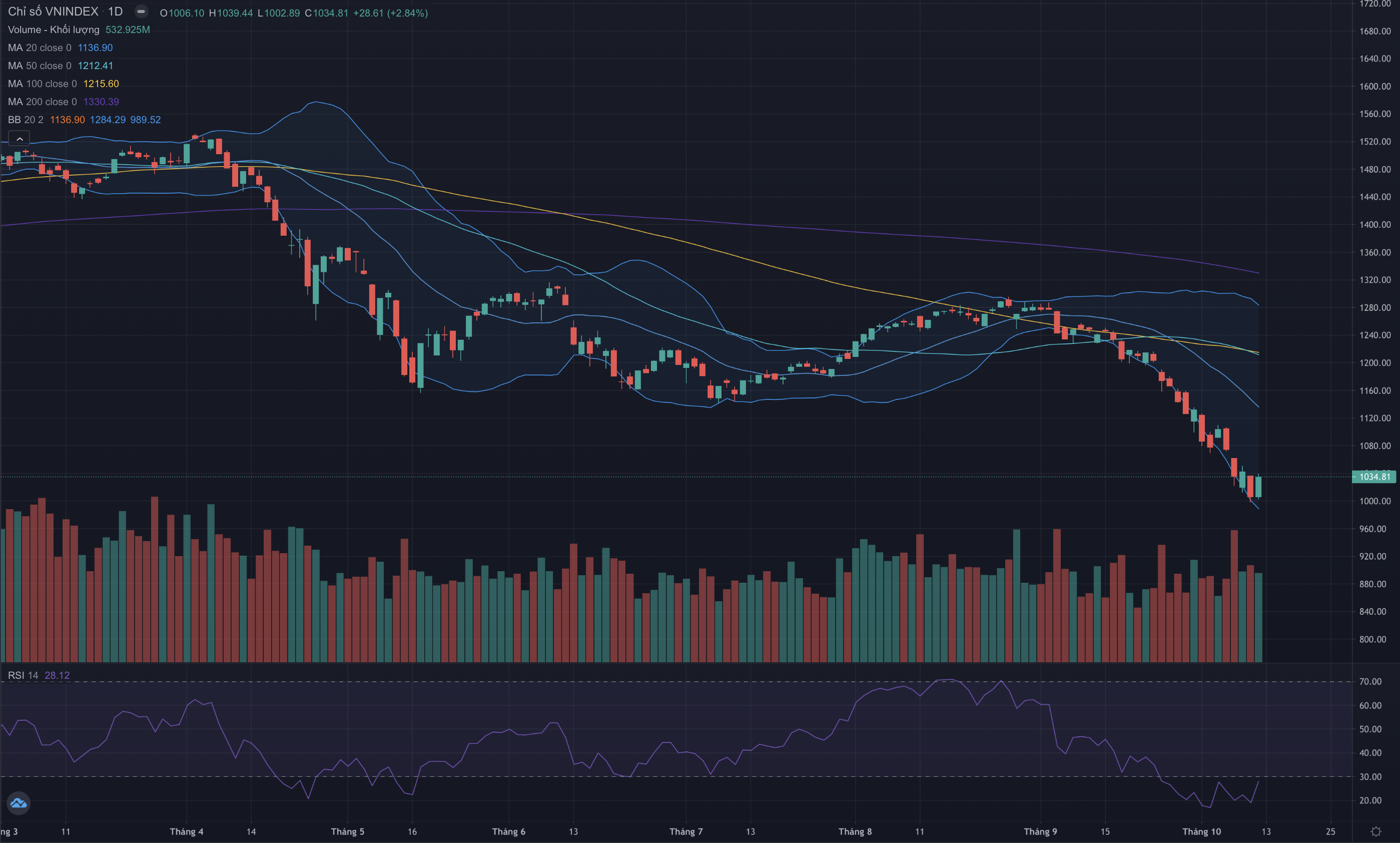The height and width of the screenshot is (843, 1400).
Task: Click the dash icon next to the 1D interval
Action: tap(141, 12)
